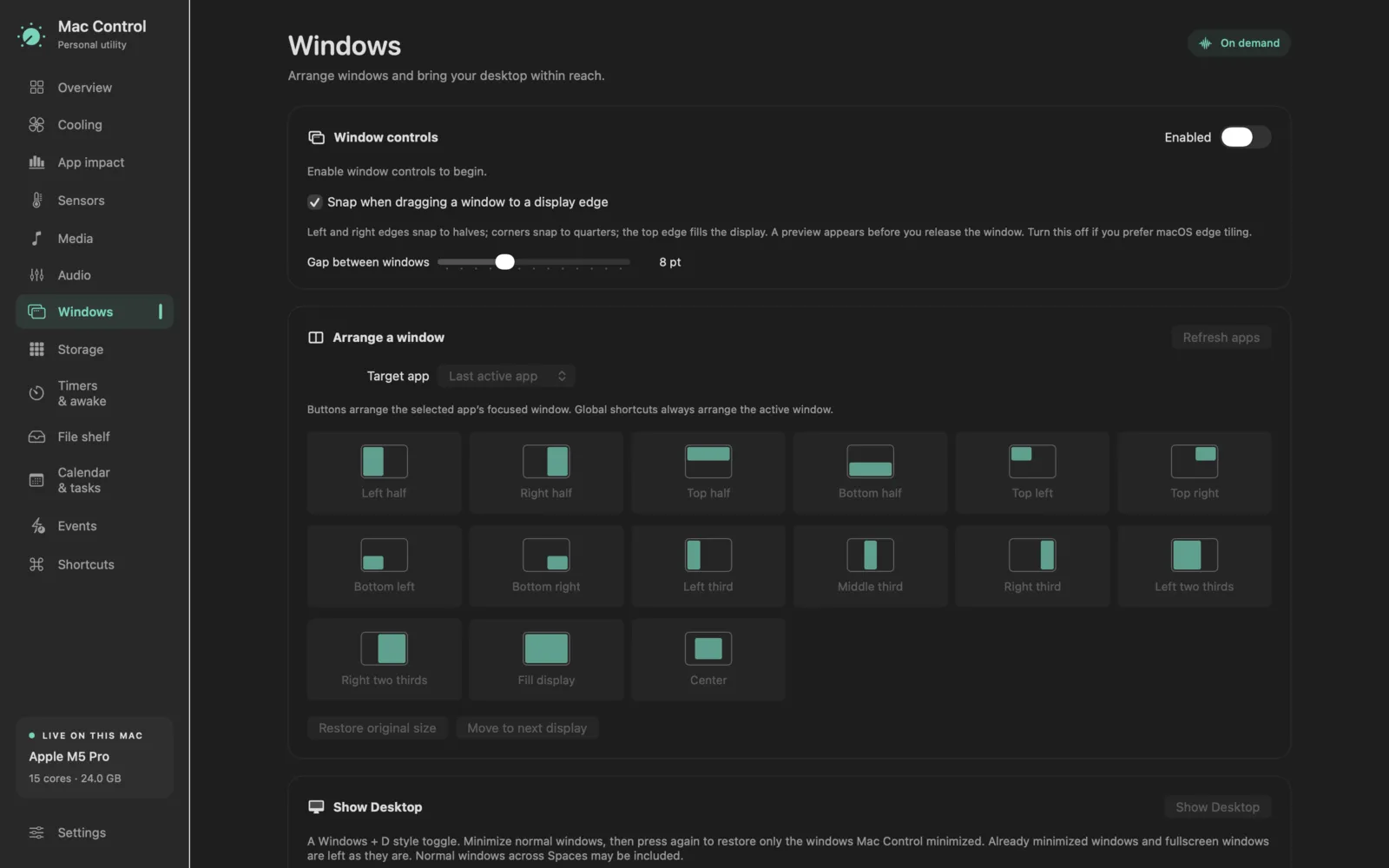Snap window to Top right quarter

[1195, 472]
